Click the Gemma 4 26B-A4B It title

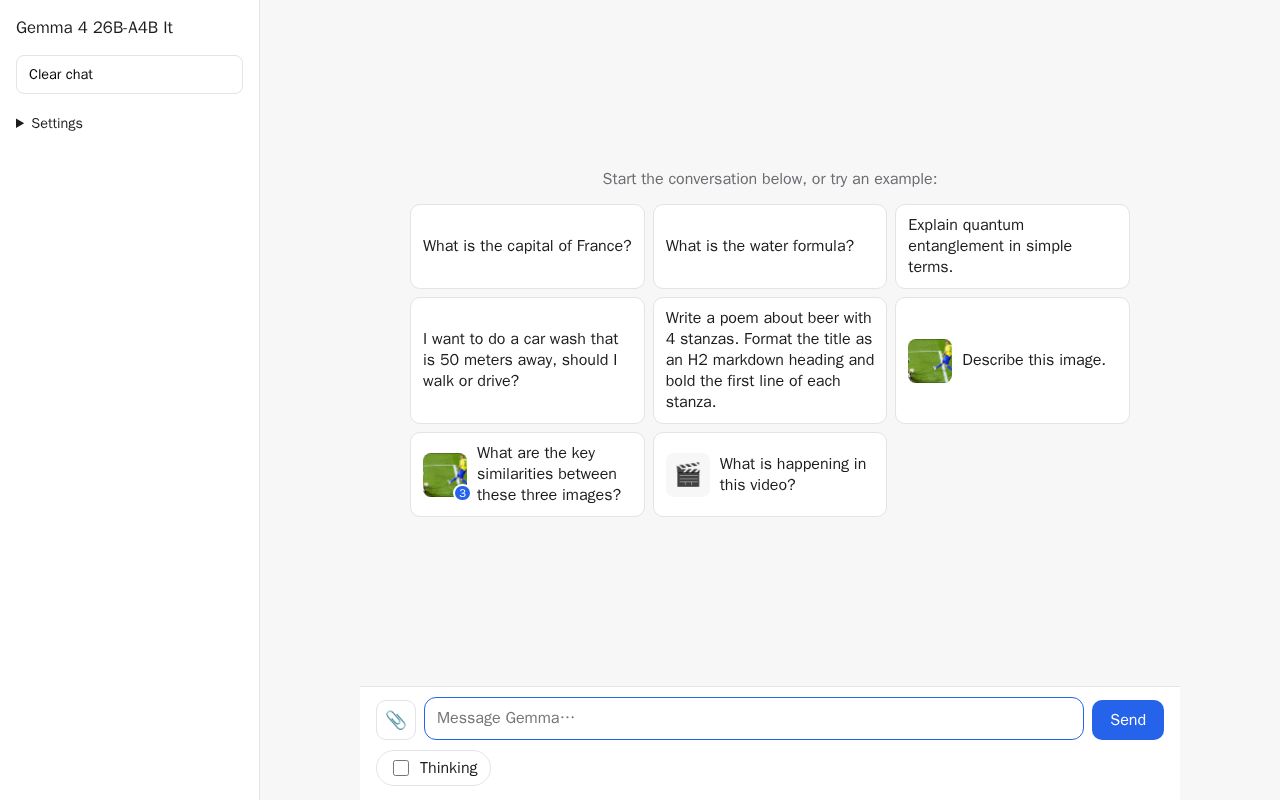(94, 28)
